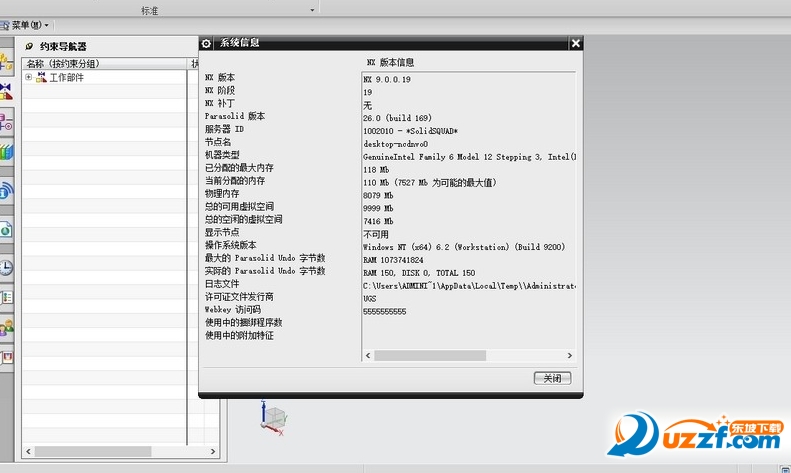The width and height of the screenshot is (791, 473).
Task: Click the Constraint Navigator header pin icon
Action: (x=29, y=46)
